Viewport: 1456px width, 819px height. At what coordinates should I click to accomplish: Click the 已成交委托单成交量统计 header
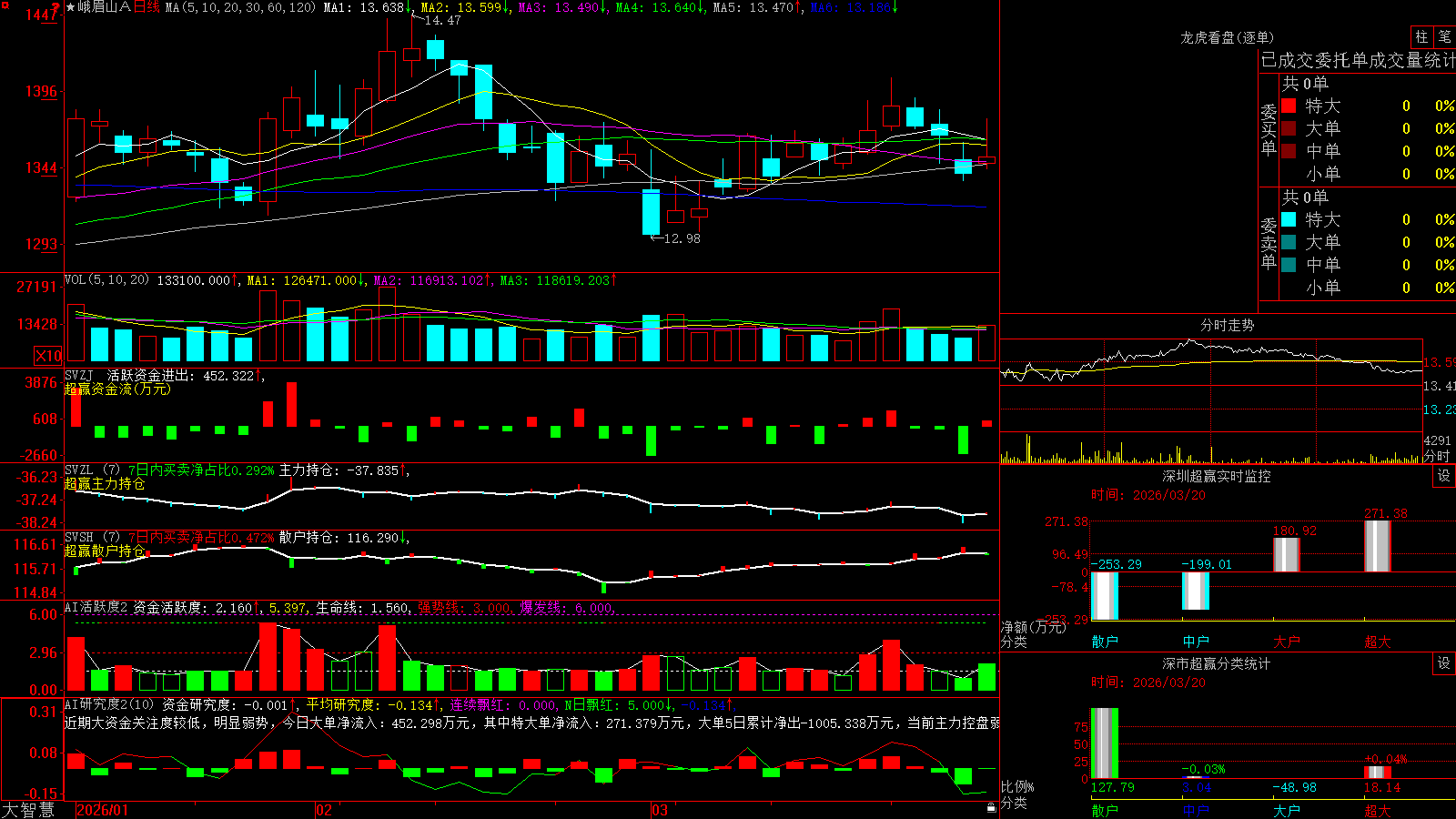coord(1358,60)
